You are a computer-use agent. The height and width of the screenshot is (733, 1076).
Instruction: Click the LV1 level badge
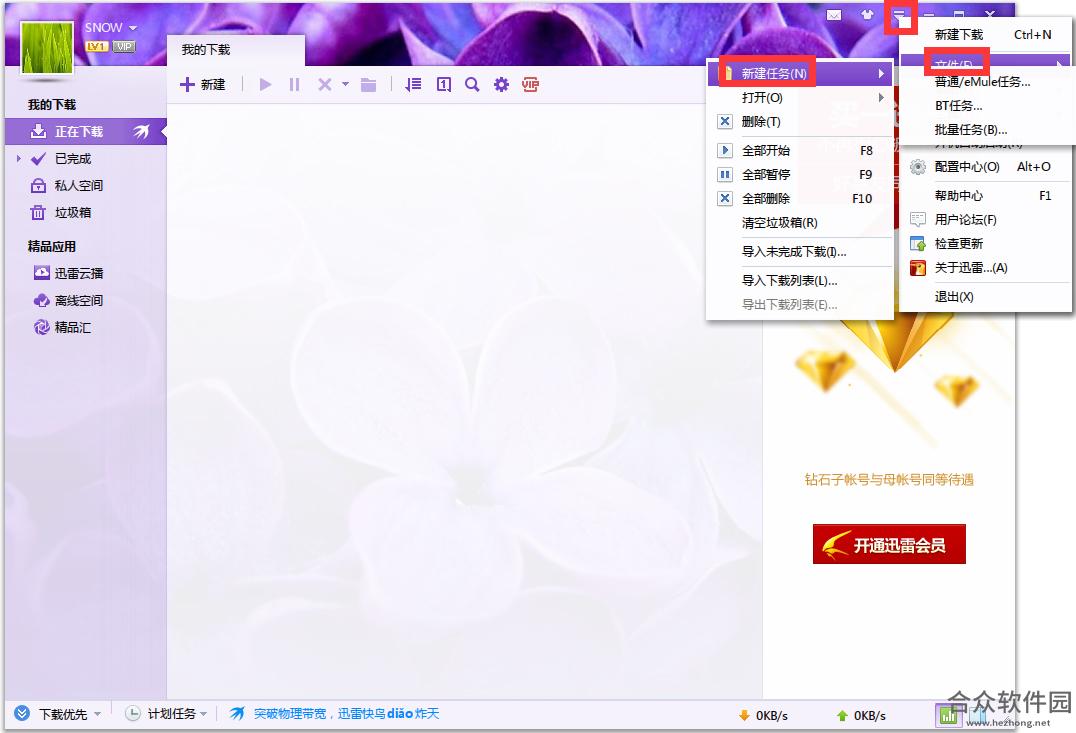pos(96,47)
